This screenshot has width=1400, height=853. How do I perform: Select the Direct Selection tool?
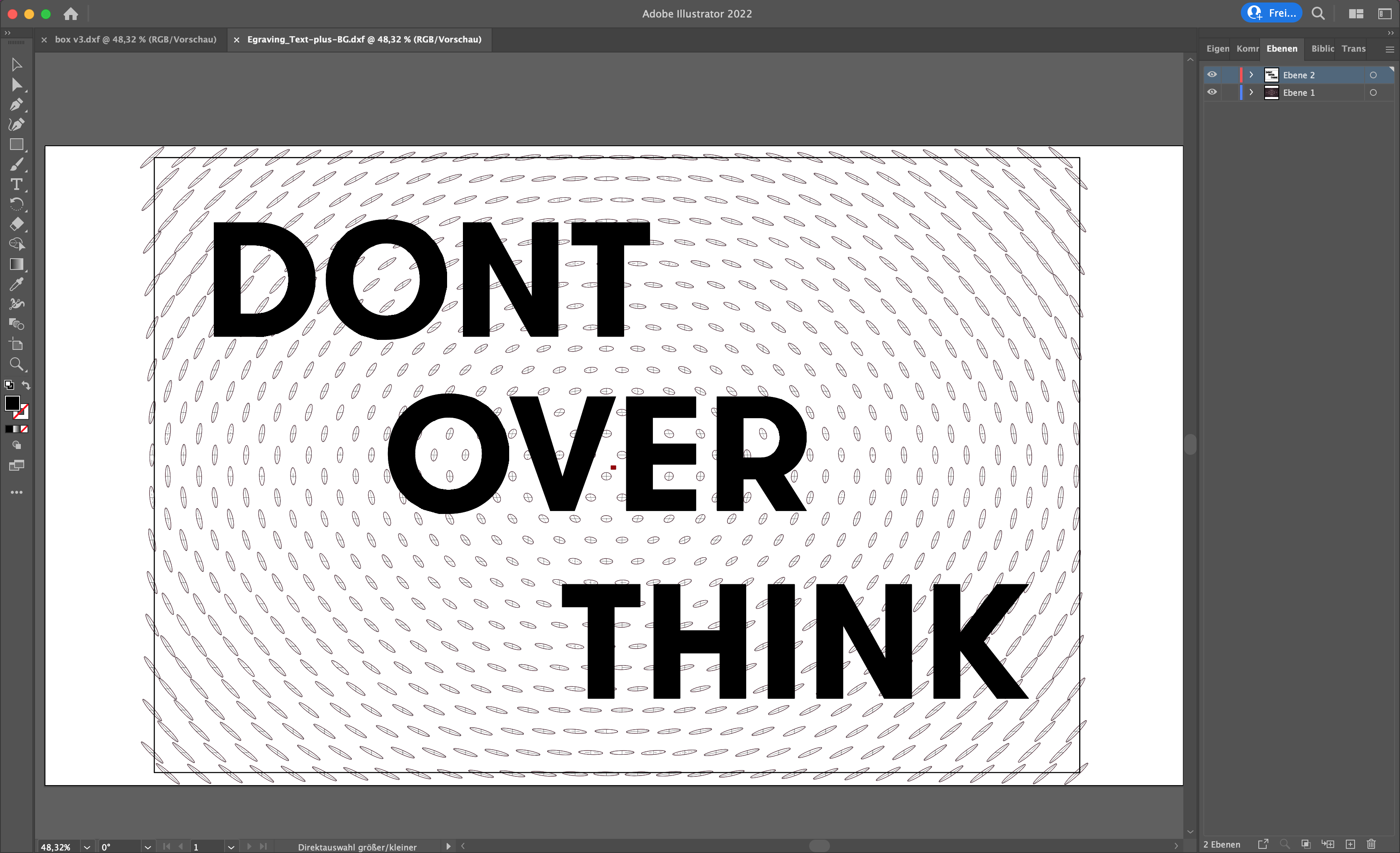(16, 85)
